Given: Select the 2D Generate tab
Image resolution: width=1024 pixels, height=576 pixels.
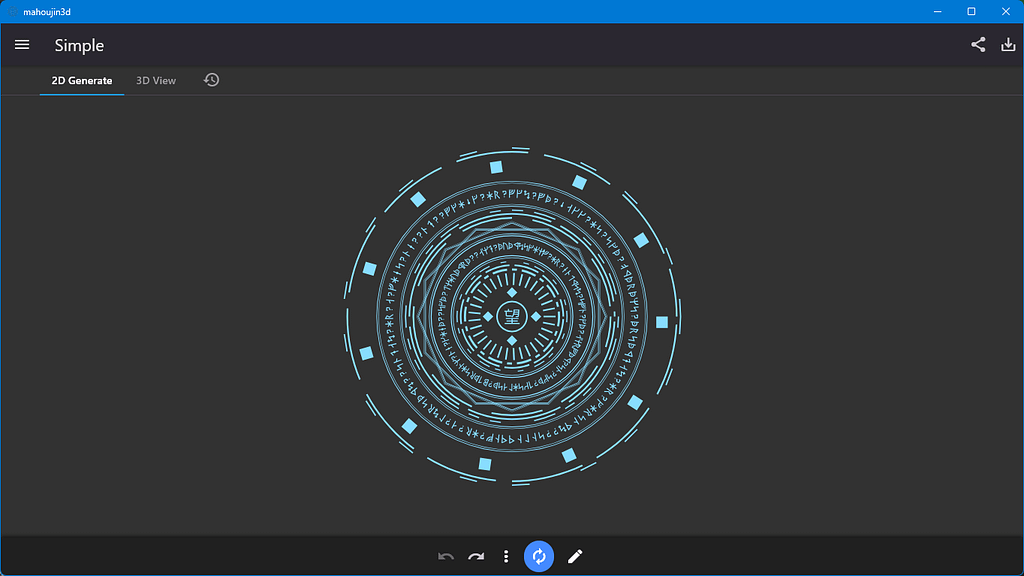Looking at the screenshot, I should tap(81, 80).
